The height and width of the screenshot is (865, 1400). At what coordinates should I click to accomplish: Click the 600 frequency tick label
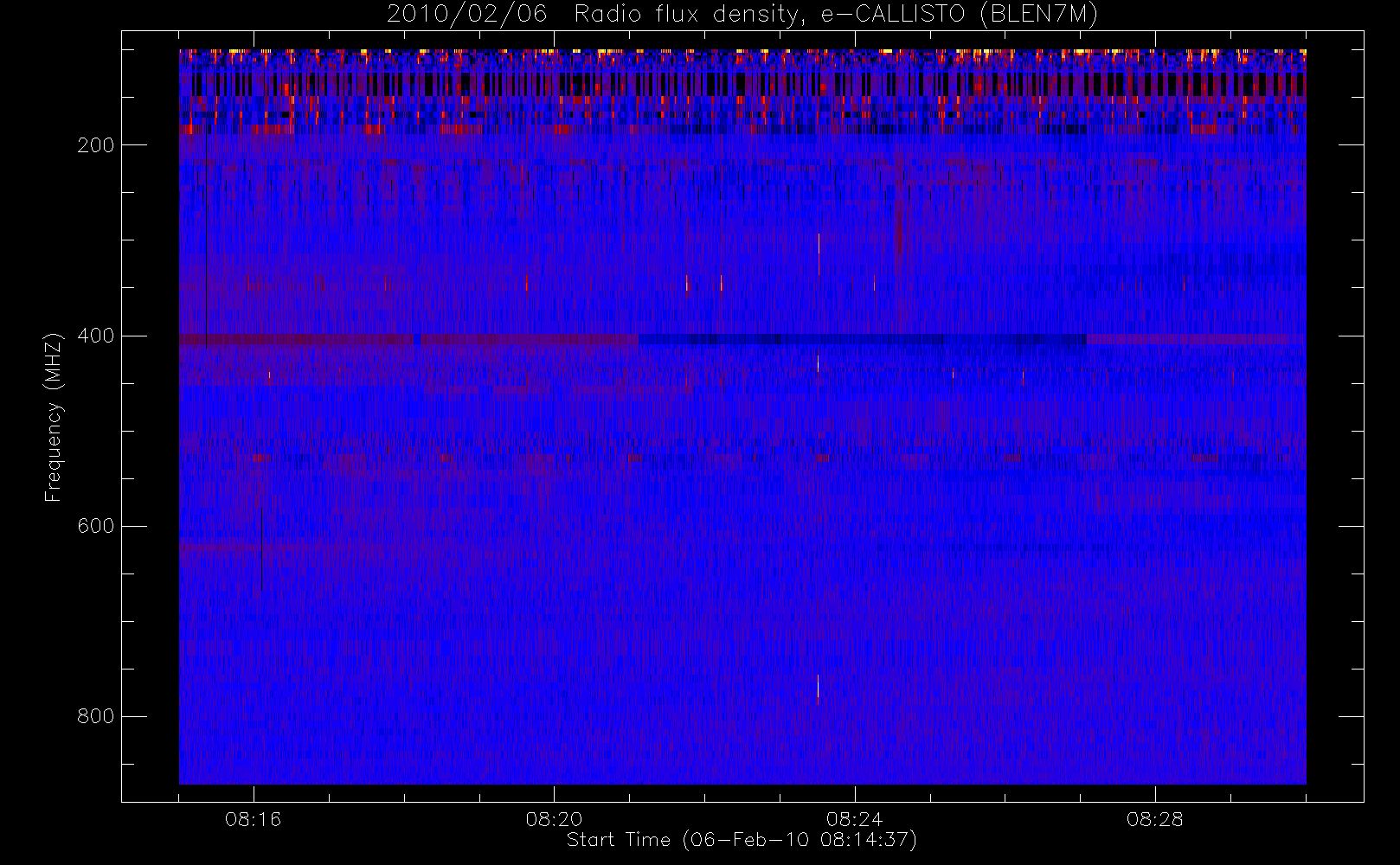point(95,526)
